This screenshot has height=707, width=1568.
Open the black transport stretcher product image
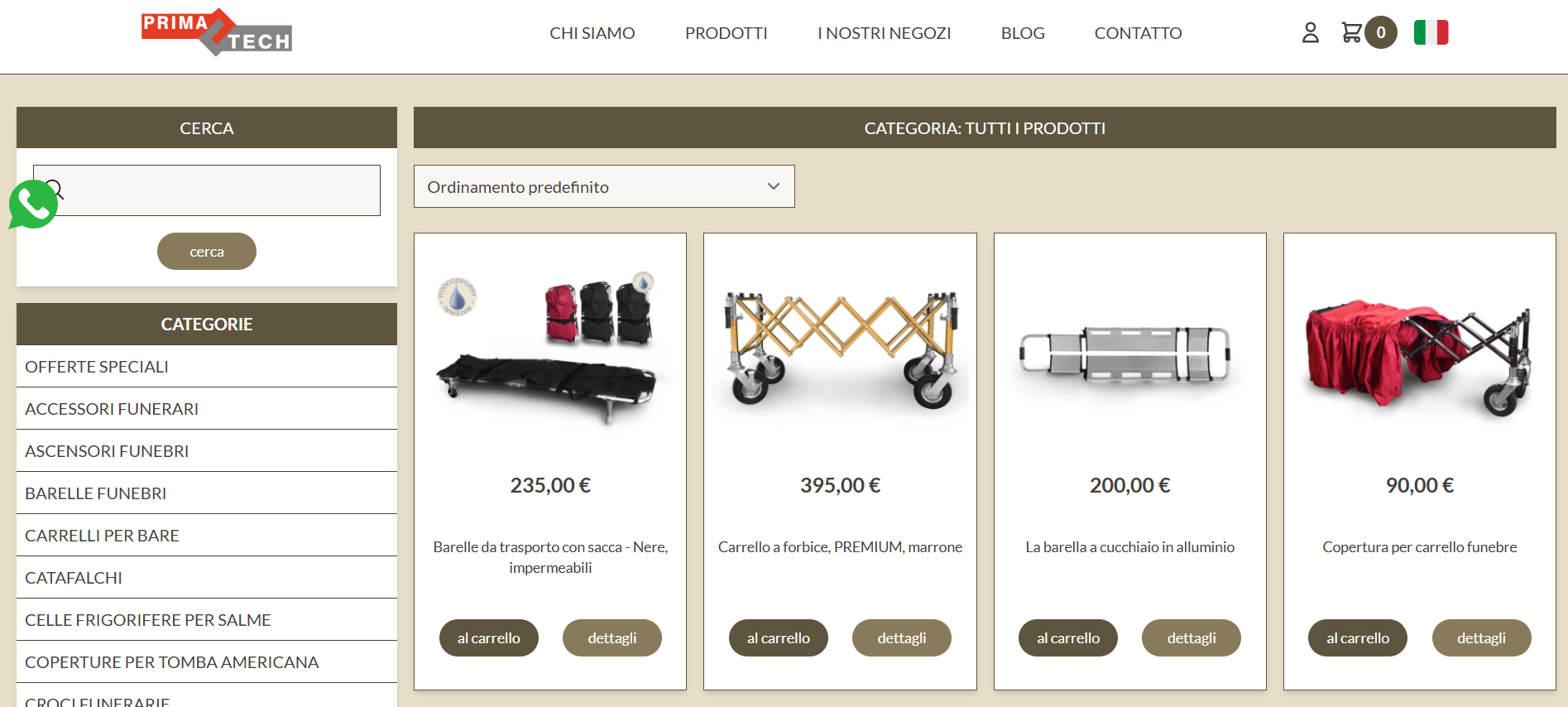[x=550, y=348]
